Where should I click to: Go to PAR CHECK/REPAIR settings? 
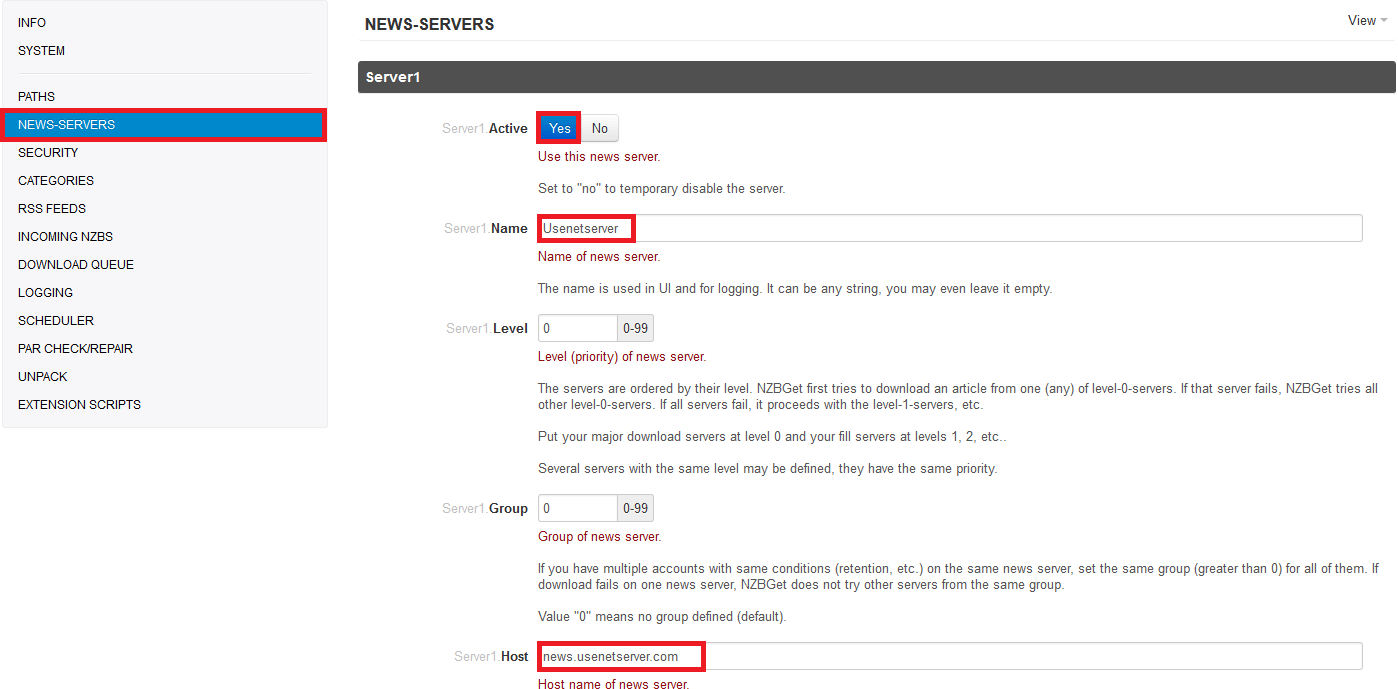pyautogui.click(x=75, y=349)
